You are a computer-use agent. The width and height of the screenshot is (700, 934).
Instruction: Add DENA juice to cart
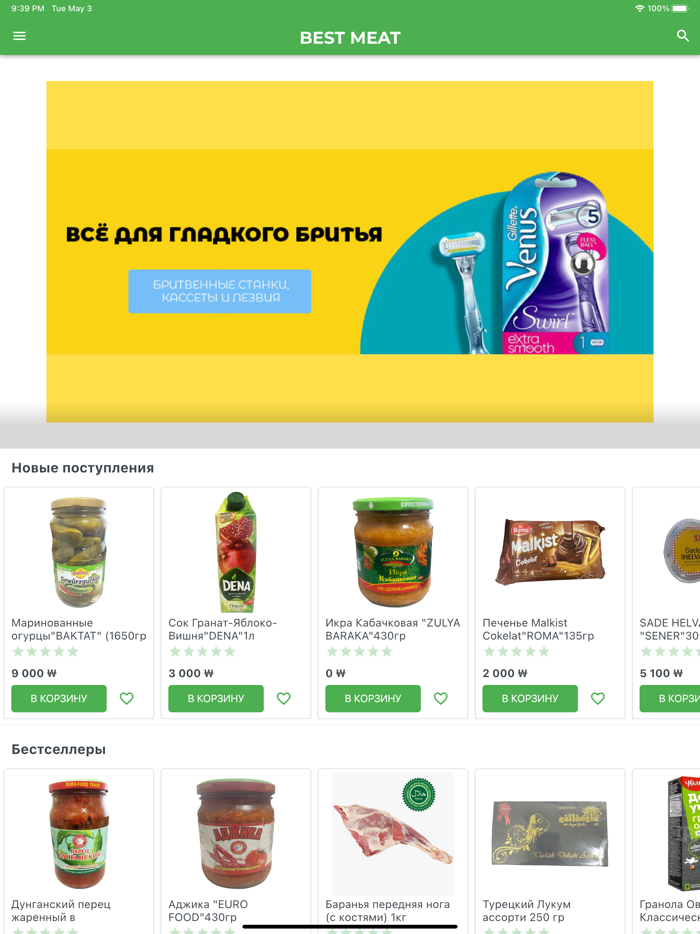(216, 698)
